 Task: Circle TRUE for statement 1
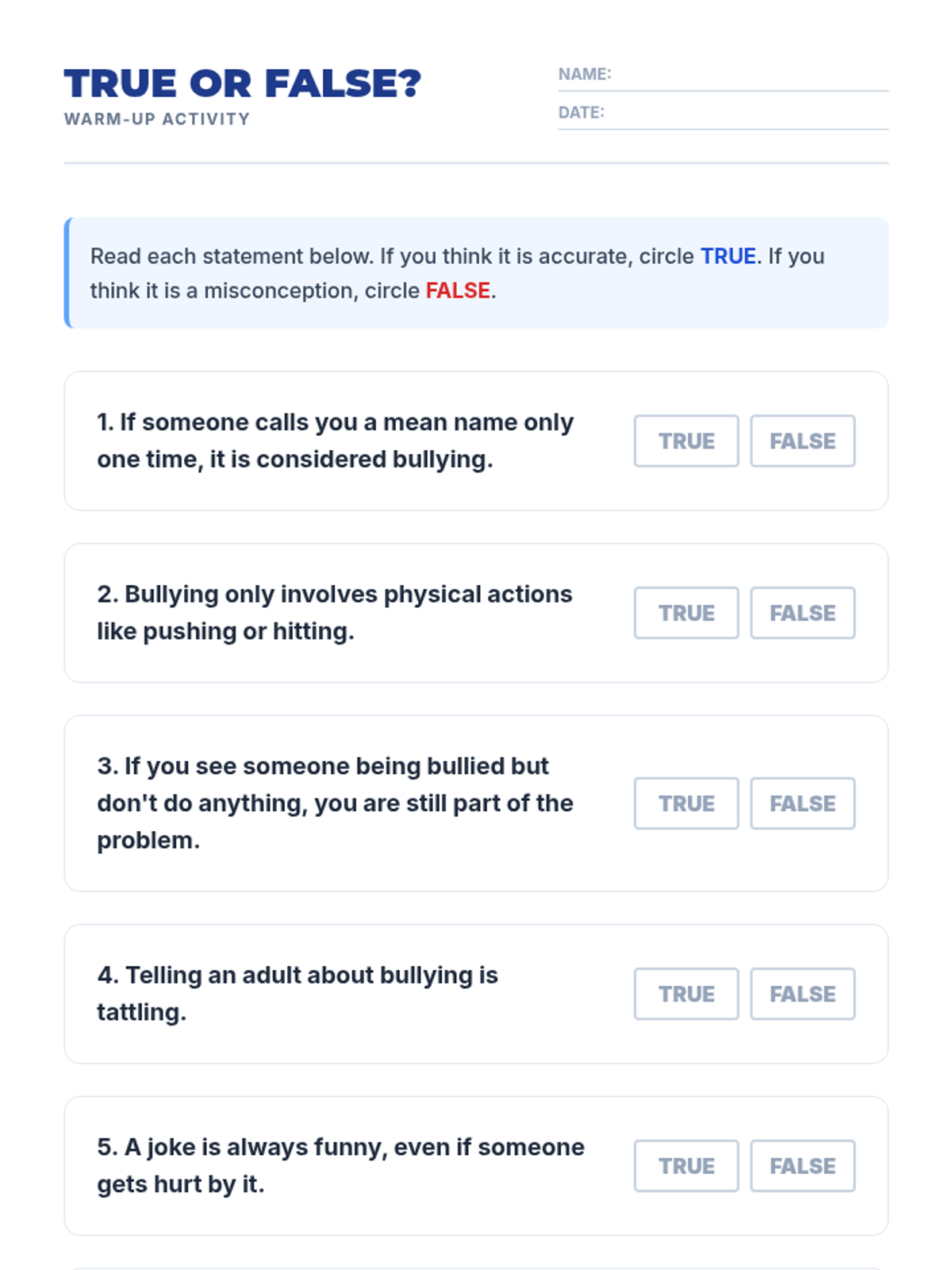point(686,441)
